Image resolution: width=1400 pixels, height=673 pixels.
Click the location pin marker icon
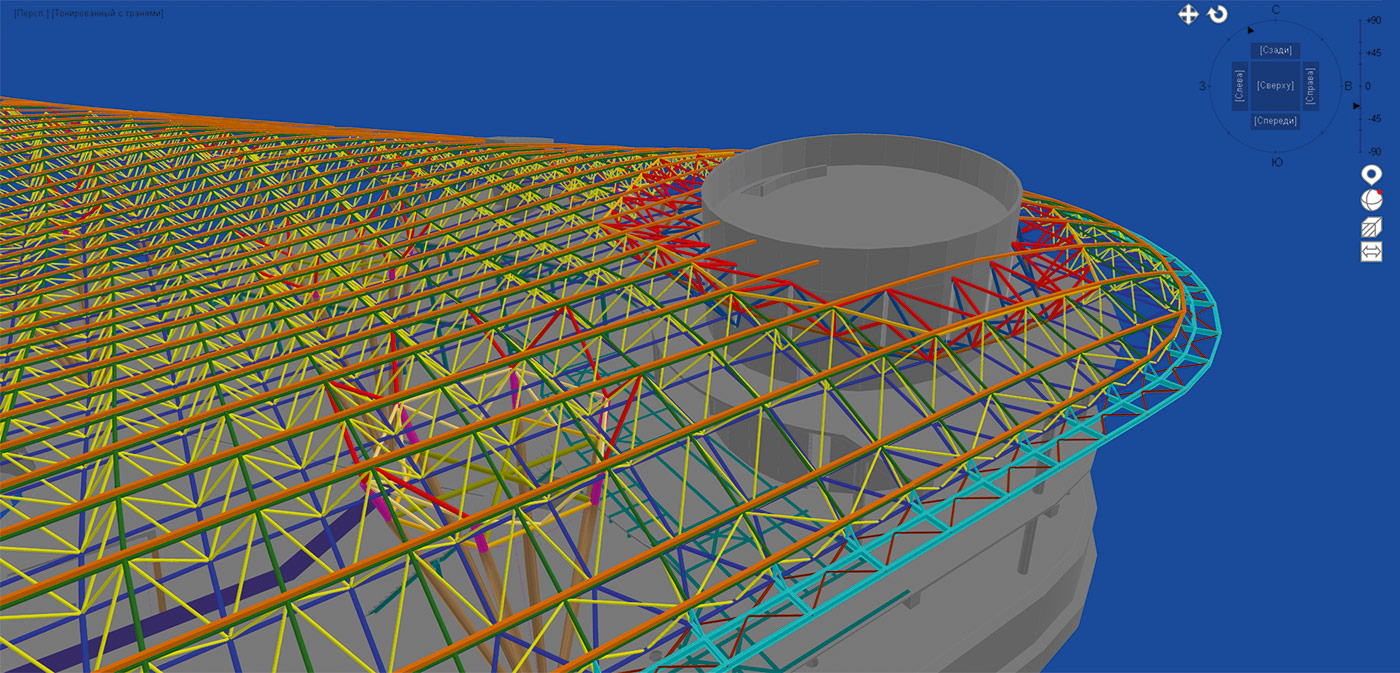(1371, 175)
